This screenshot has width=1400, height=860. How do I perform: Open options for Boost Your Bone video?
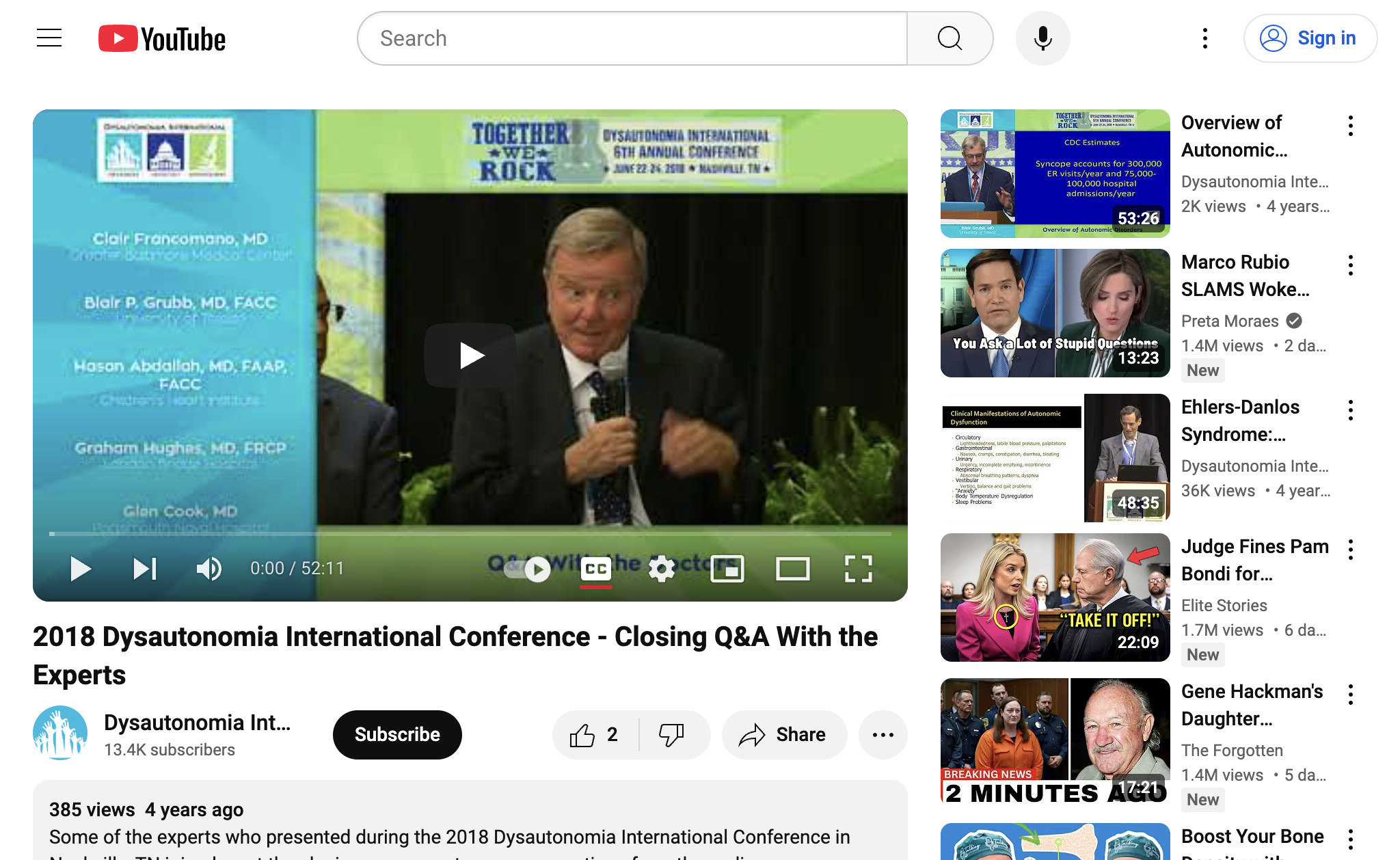click(1351, 839)
